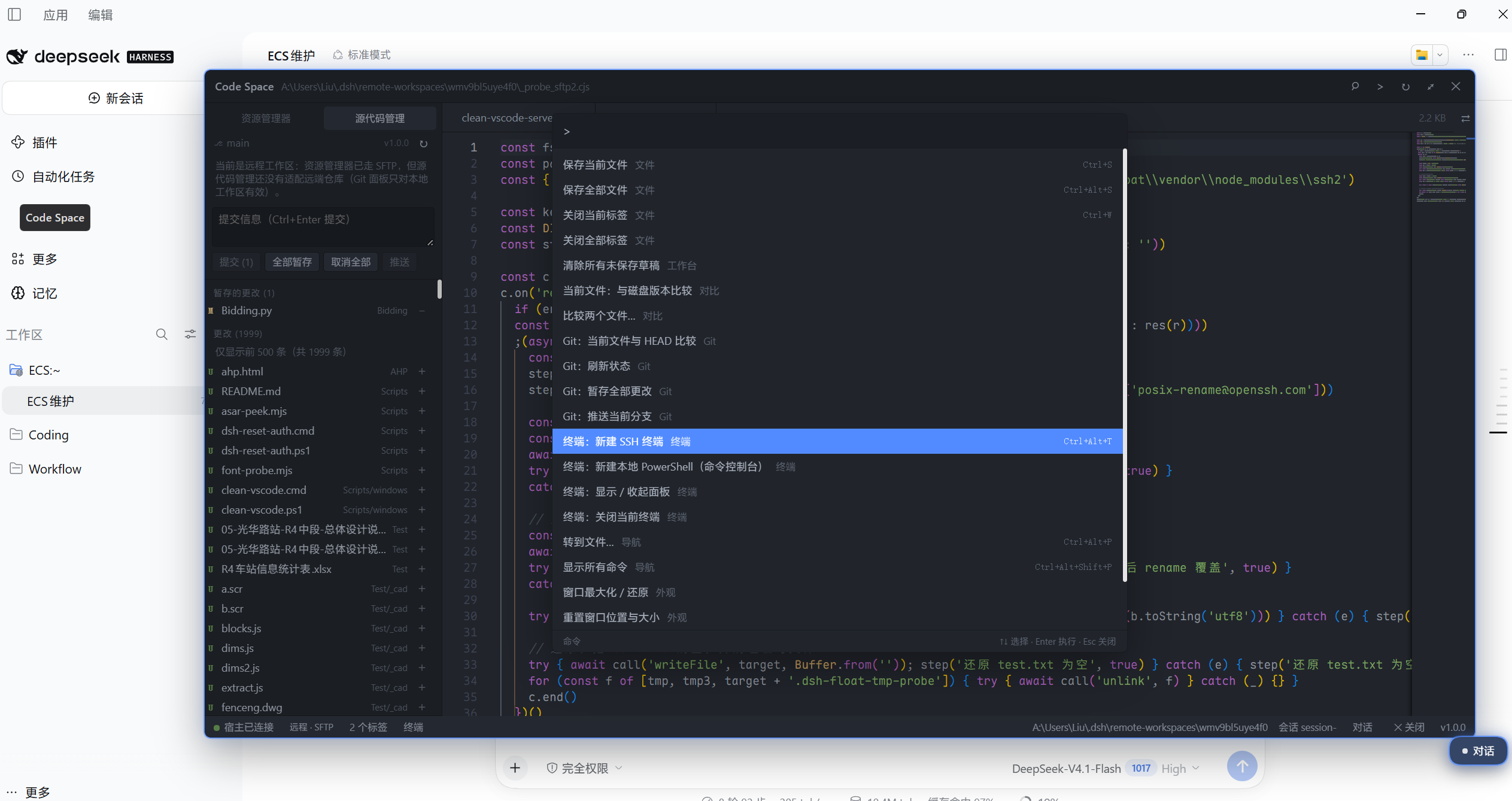Expand Code Space window to fullscreen
This screenshot has width=1512, height=801.
click(x=1431, y=87)
